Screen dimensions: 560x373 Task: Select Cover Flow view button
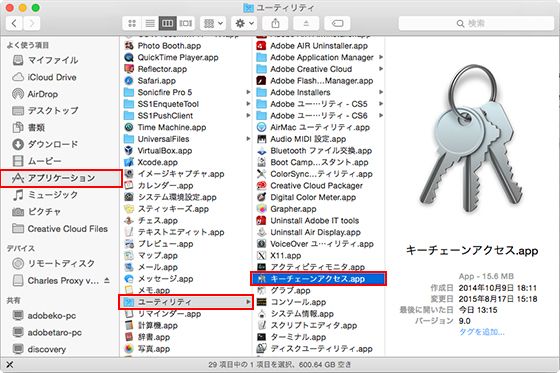click(186, 24)
